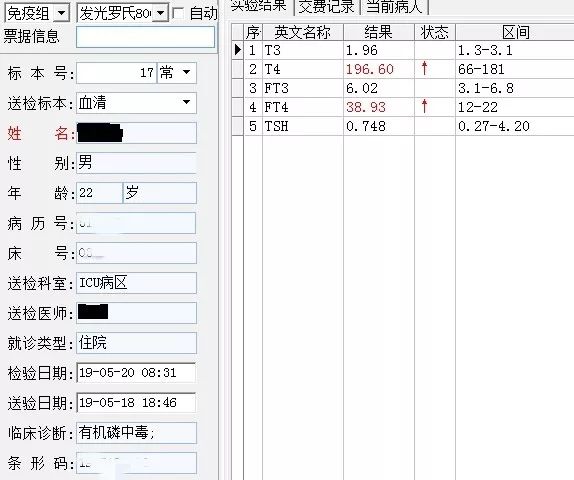This screenshot has width=574, height=480.
Task: Open the 实验结果 tab
Action: (258, 6)
